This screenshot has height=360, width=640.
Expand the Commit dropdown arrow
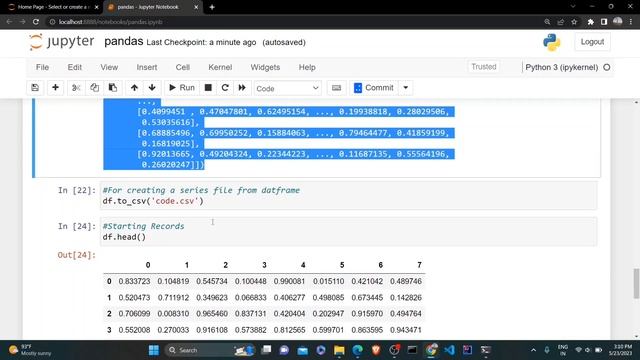coord(406,88)
